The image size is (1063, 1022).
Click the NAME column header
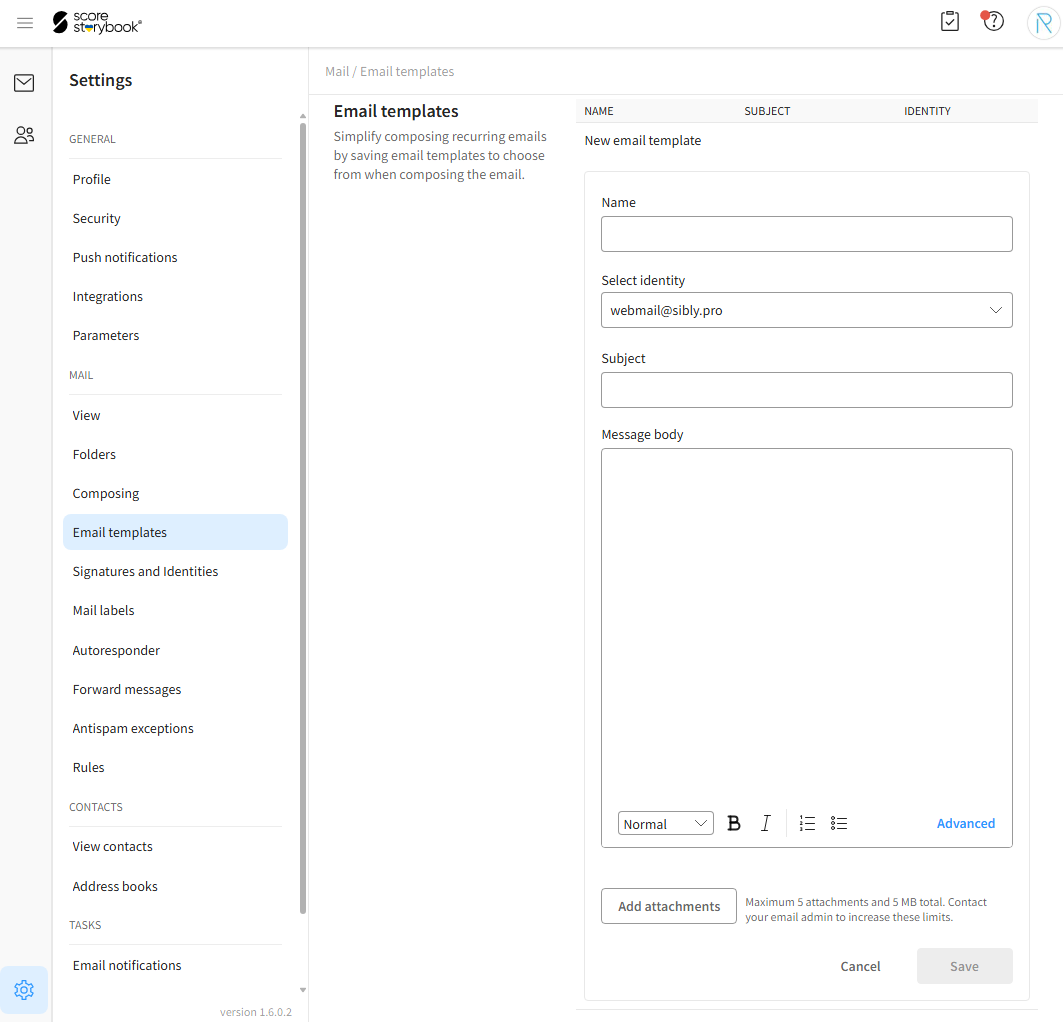coord(599,111)
